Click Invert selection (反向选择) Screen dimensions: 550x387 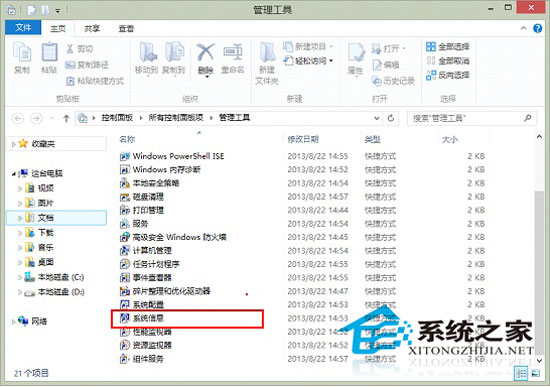tap(448, 75)
